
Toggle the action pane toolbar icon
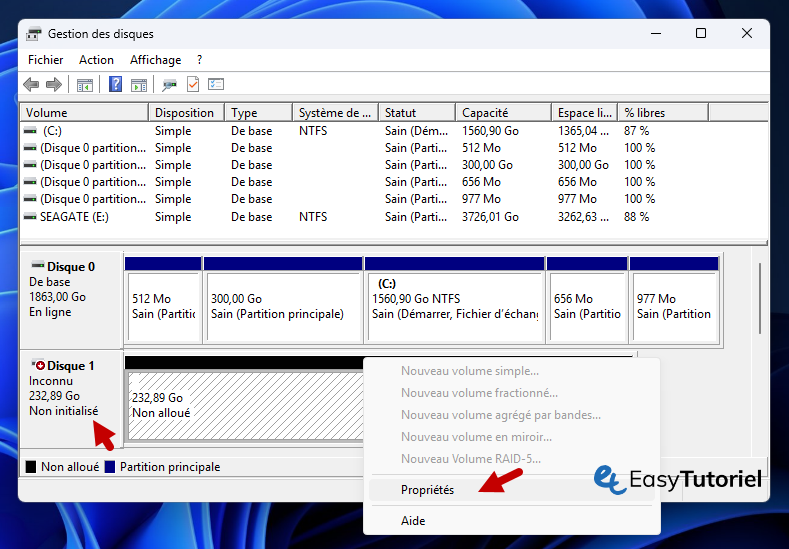(x=139, y=85)
